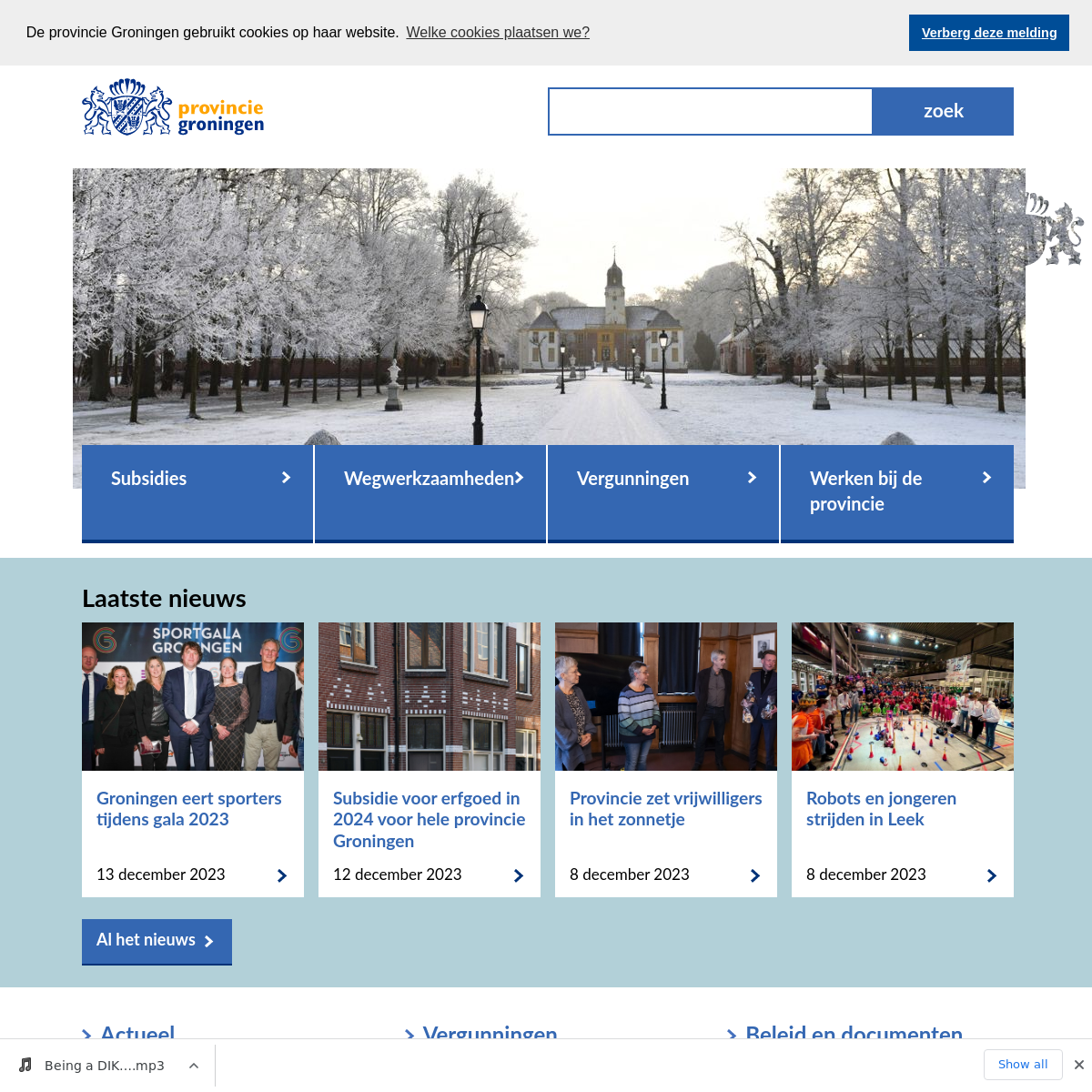Click the date 13 december 2023

(161, 875)
